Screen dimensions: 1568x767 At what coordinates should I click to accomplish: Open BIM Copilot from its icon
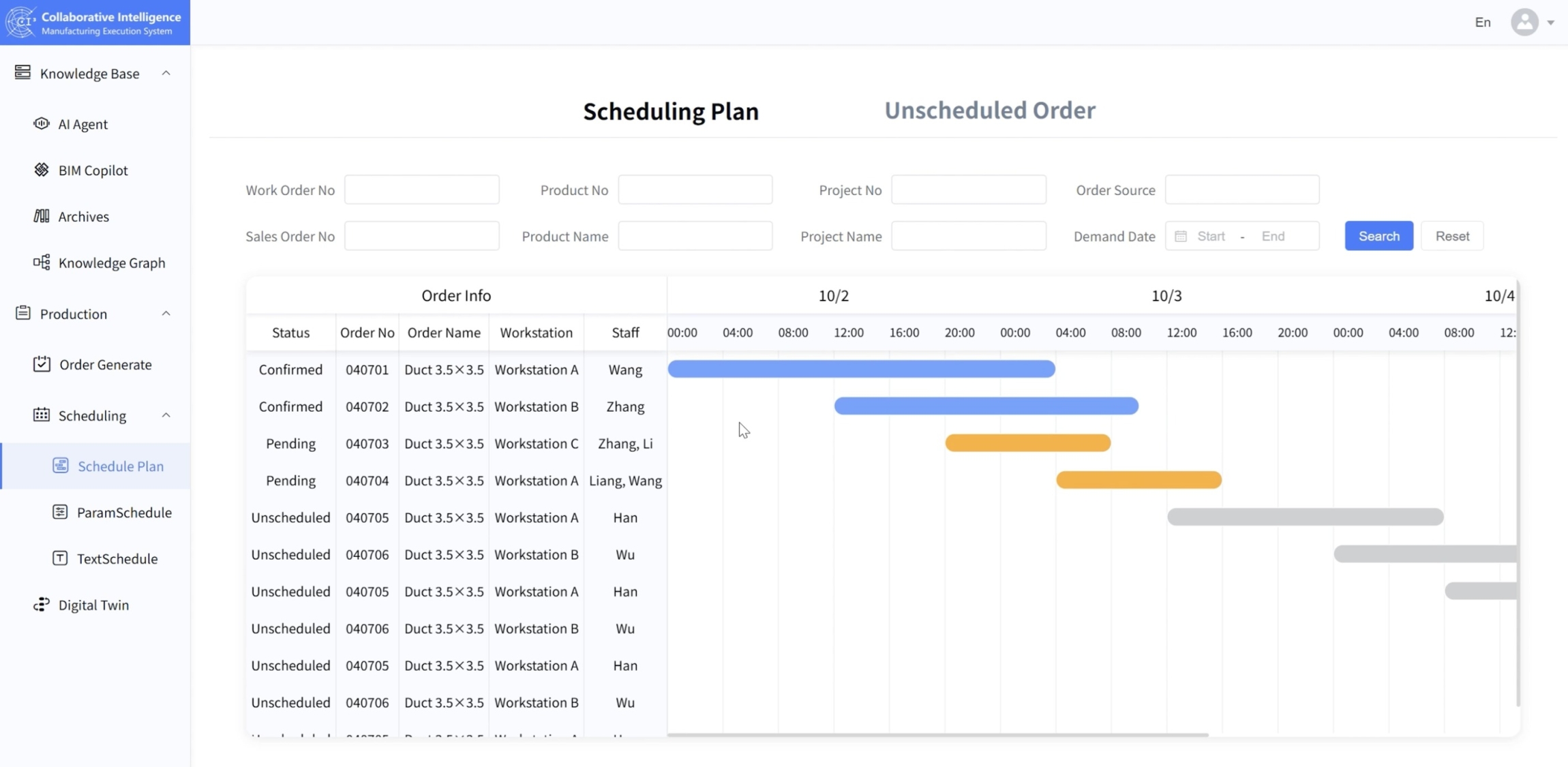(x=42, y=170)
